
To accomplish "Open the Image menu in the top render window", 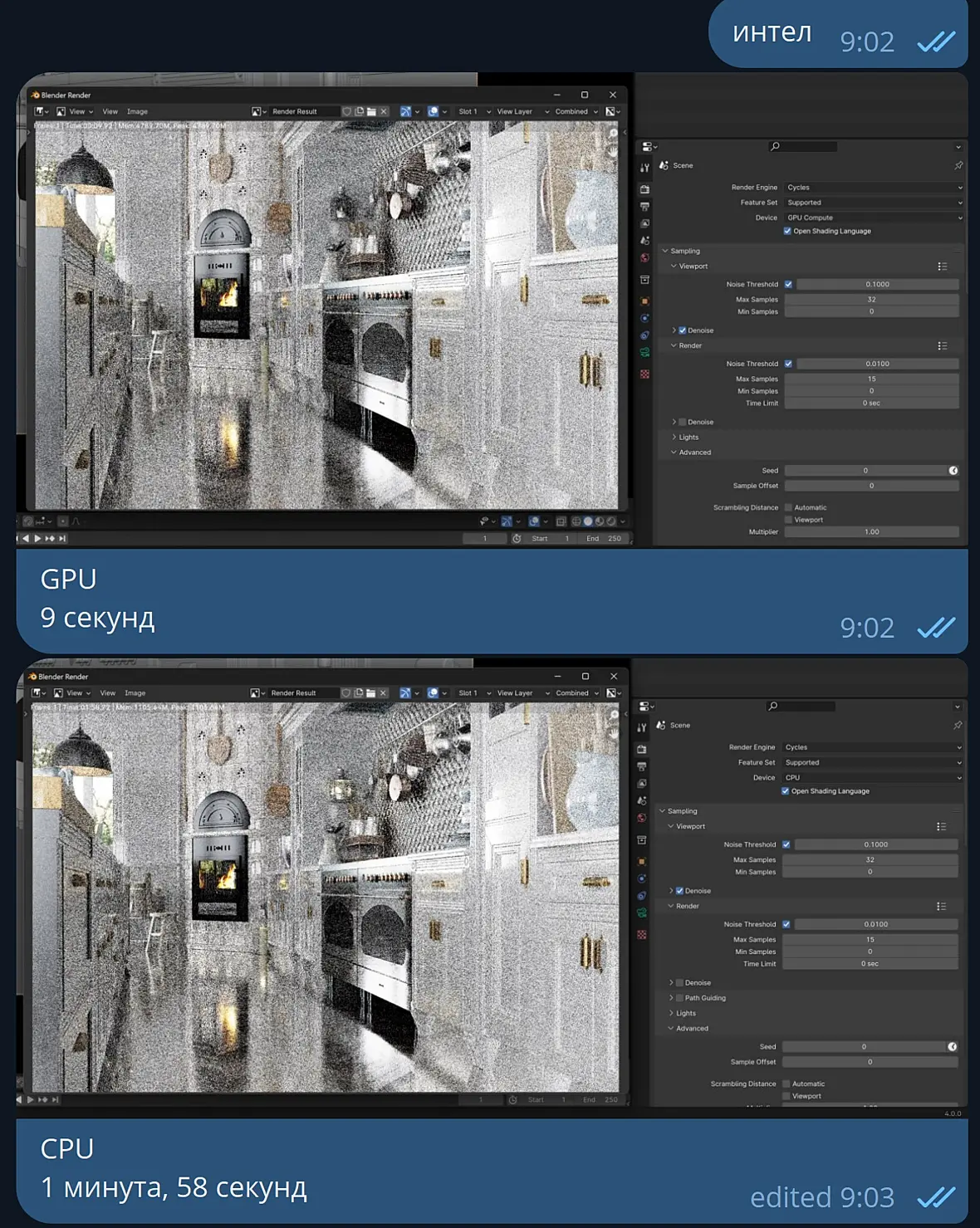I will click(137, 111).
